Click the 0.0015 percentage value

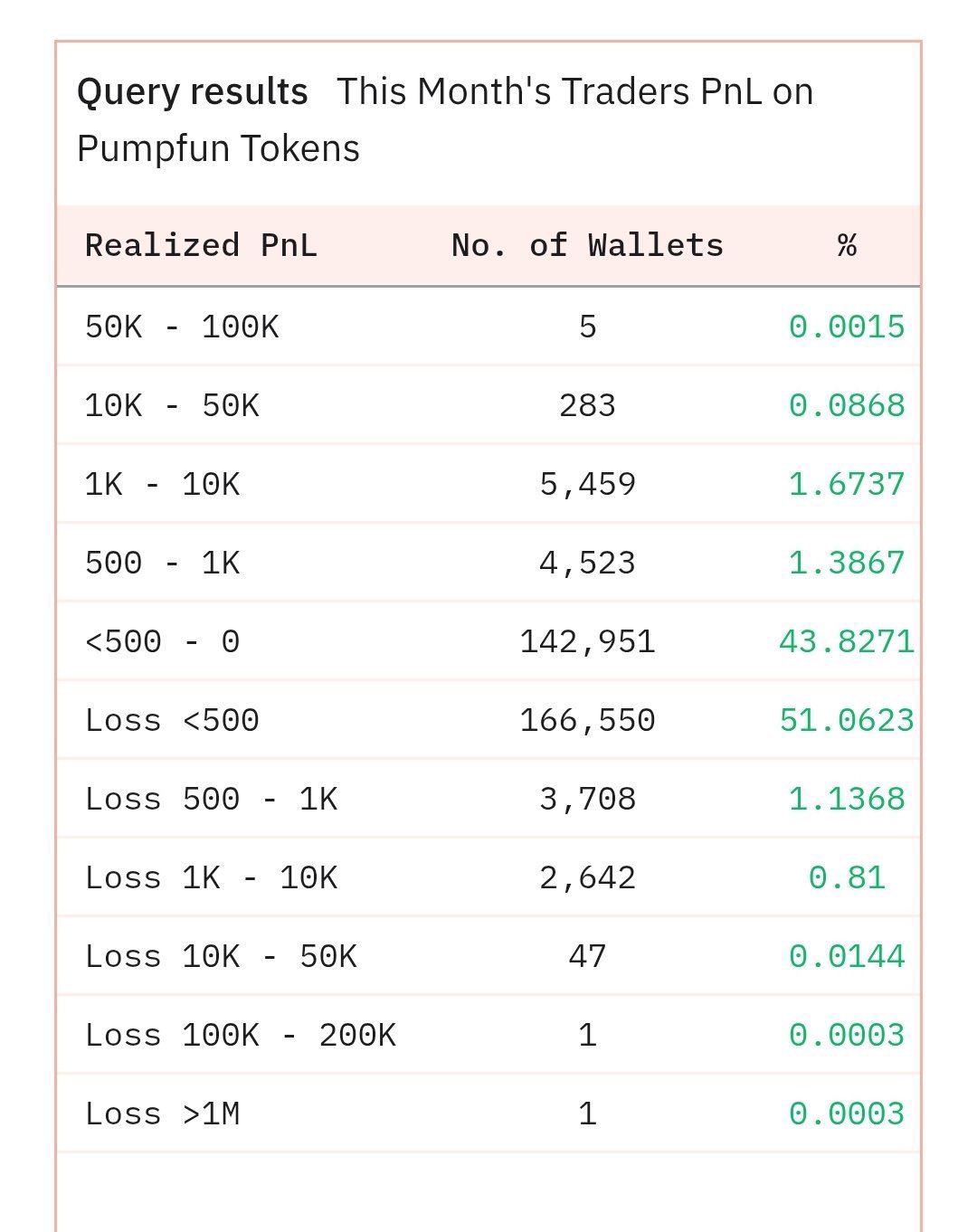(847, 327)
